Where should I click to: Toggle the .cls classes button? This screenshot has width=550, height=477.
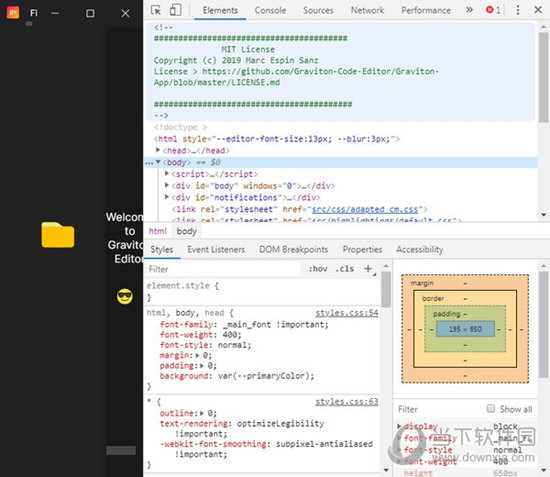[344, 269]
